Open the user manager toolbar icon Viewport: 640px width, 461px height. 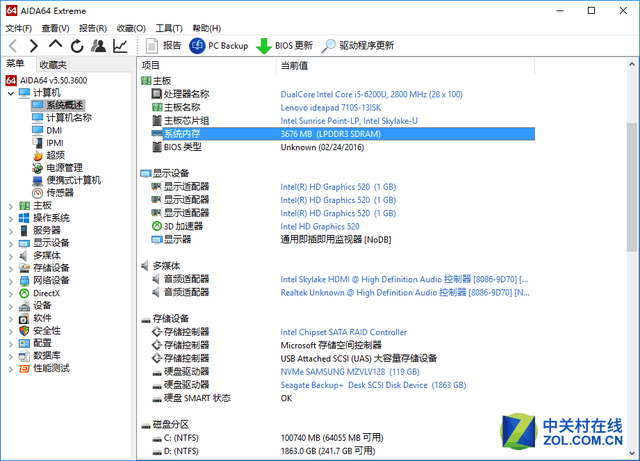(98, 45)
